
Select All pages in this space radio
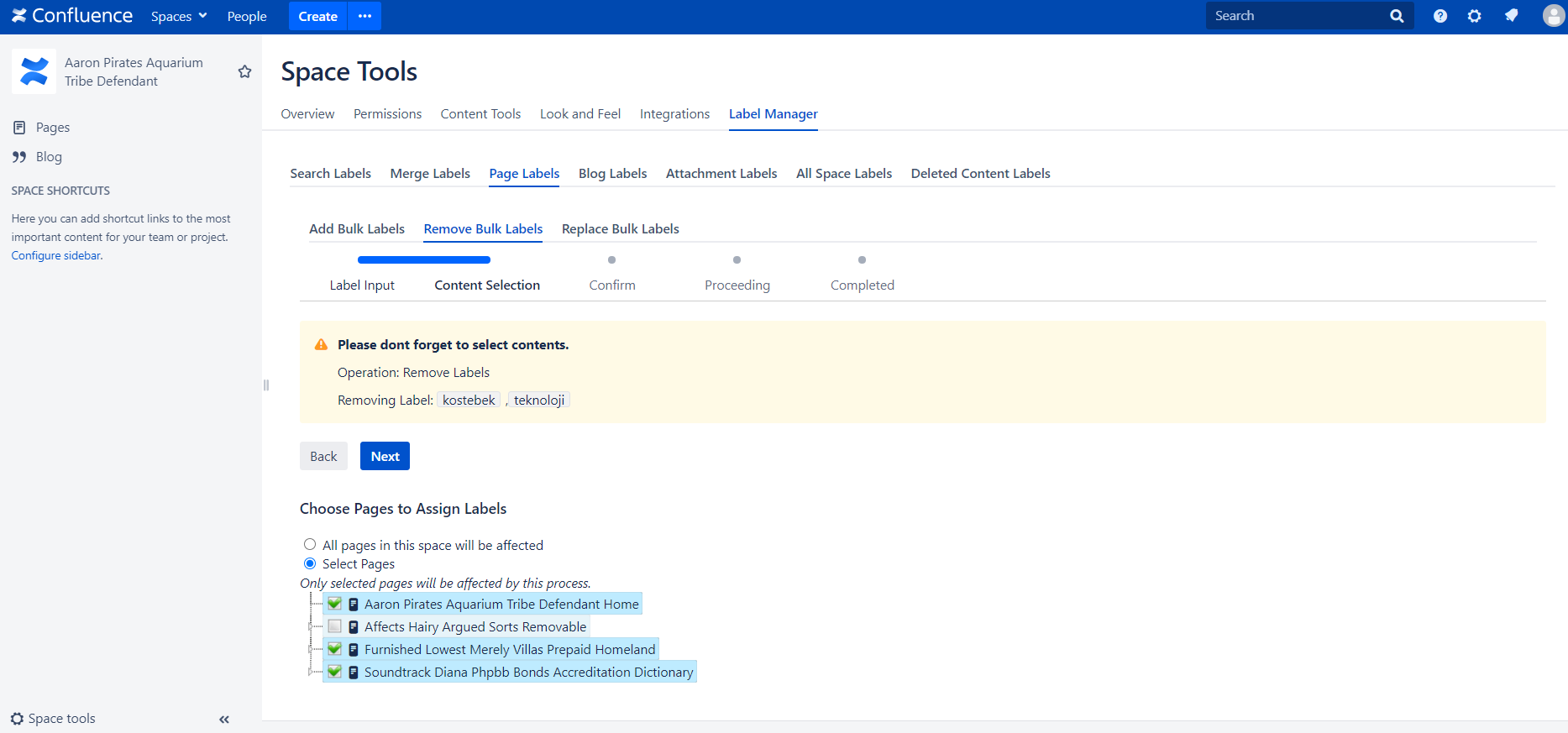[310, 544]
